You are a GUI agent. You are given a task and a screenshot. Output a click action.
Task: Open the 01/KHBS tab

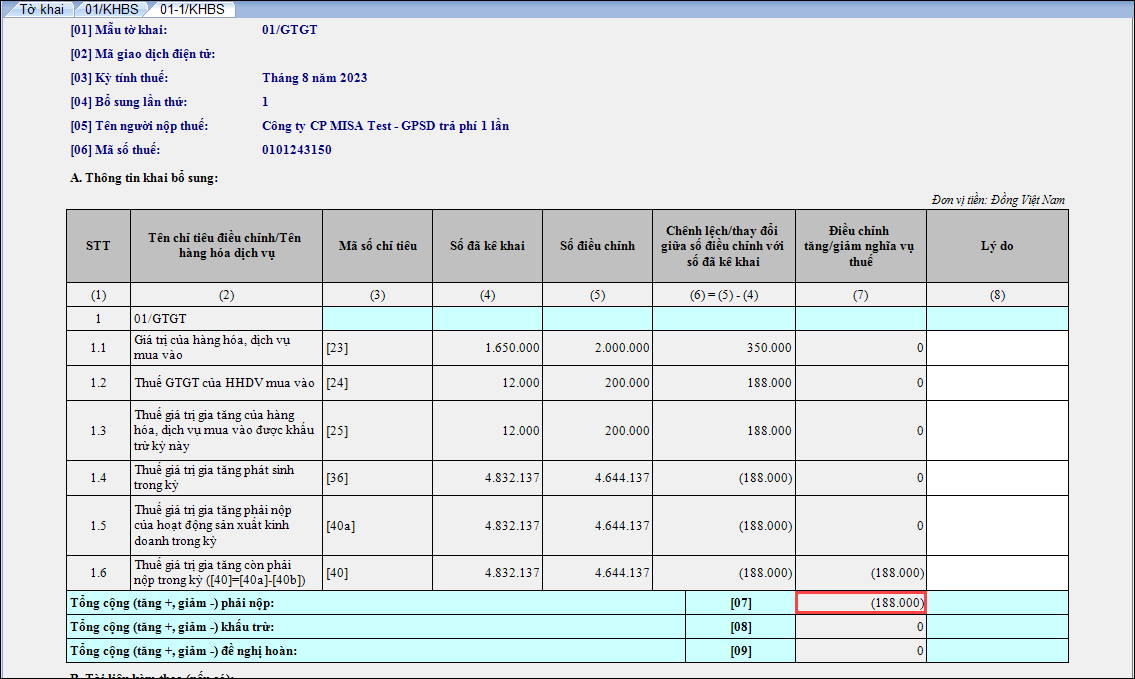(111, 10)
